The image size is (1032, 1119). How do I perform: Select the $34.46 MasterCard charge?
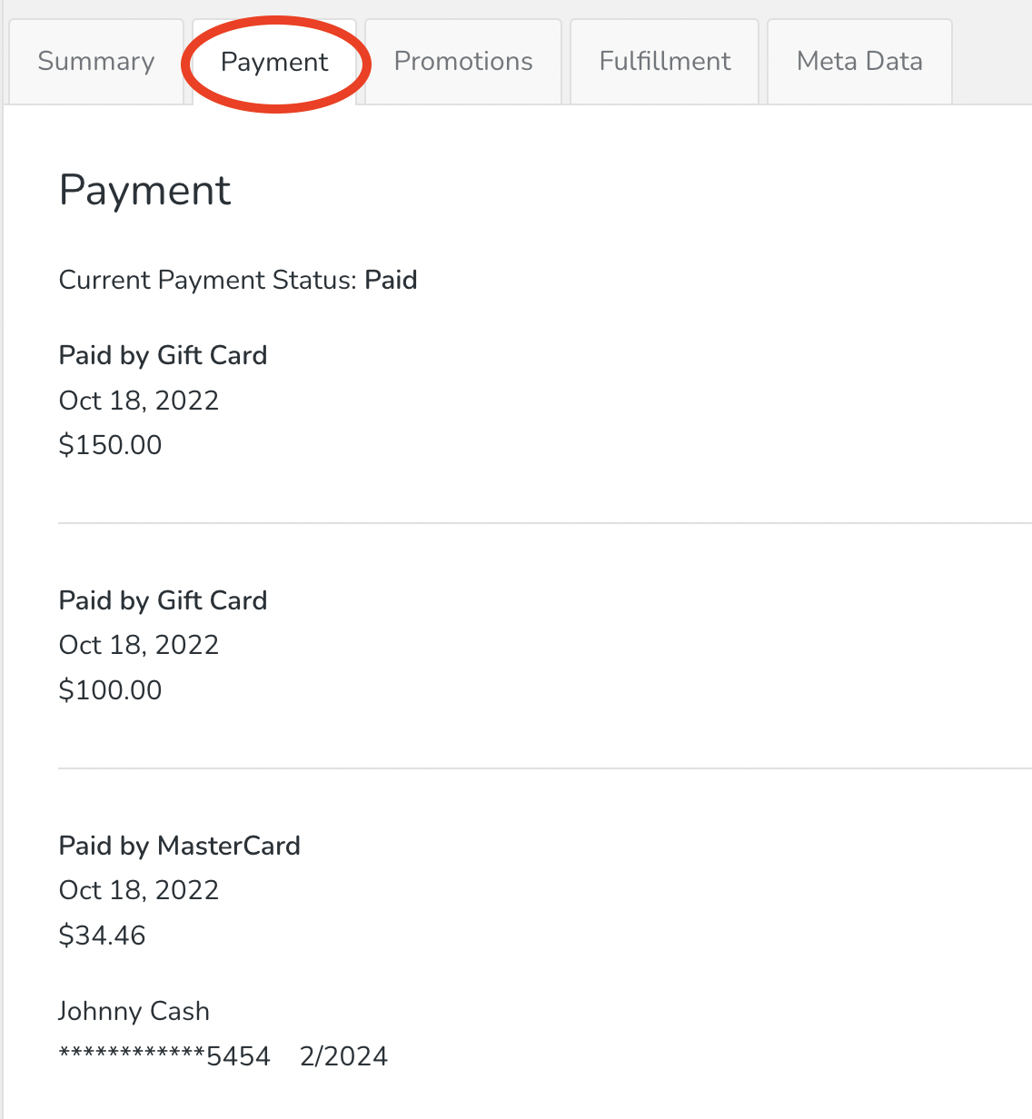[x=101, y=934]
